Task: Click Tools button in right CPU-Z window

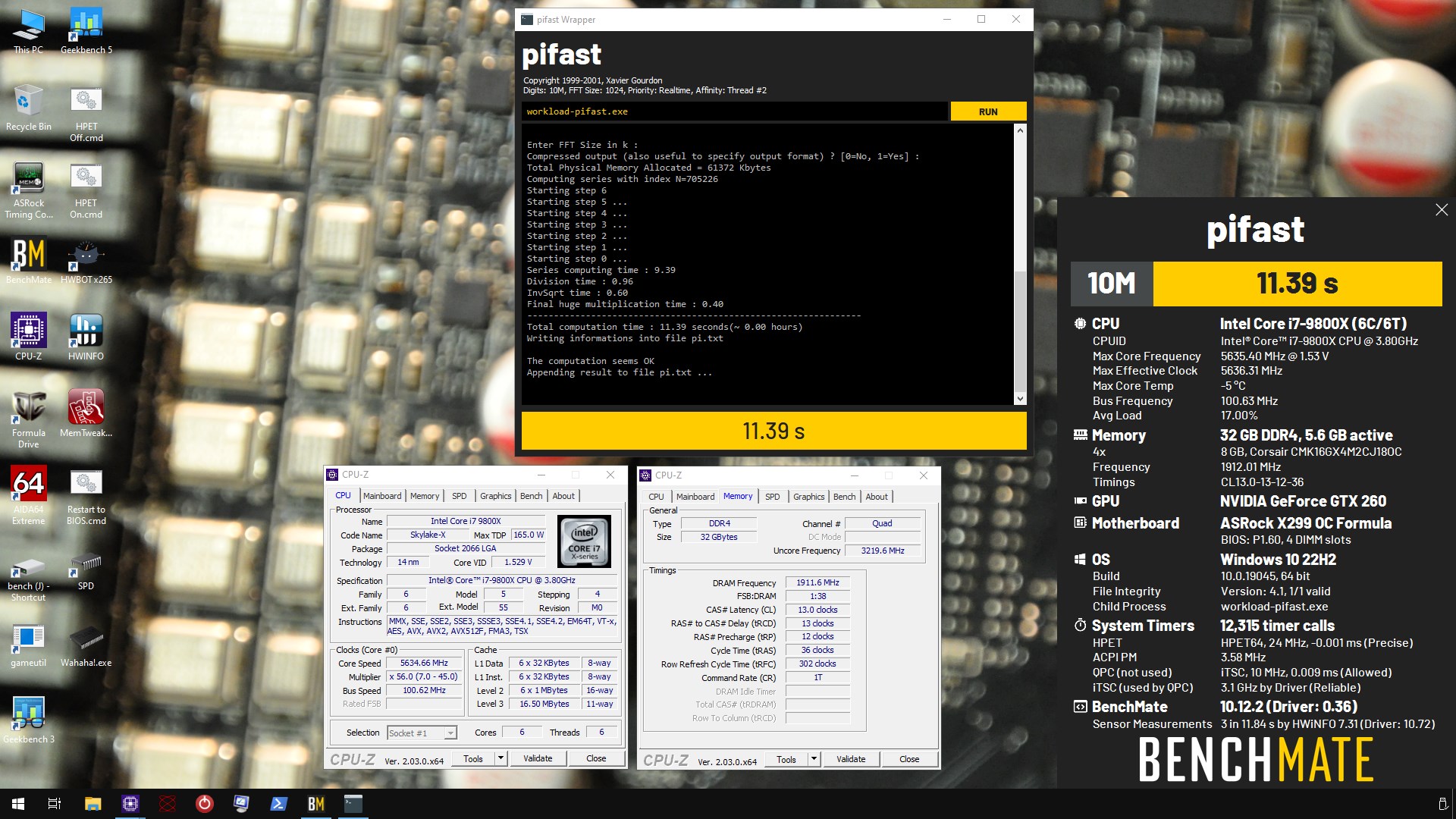Action: click(x=786, y=759)
